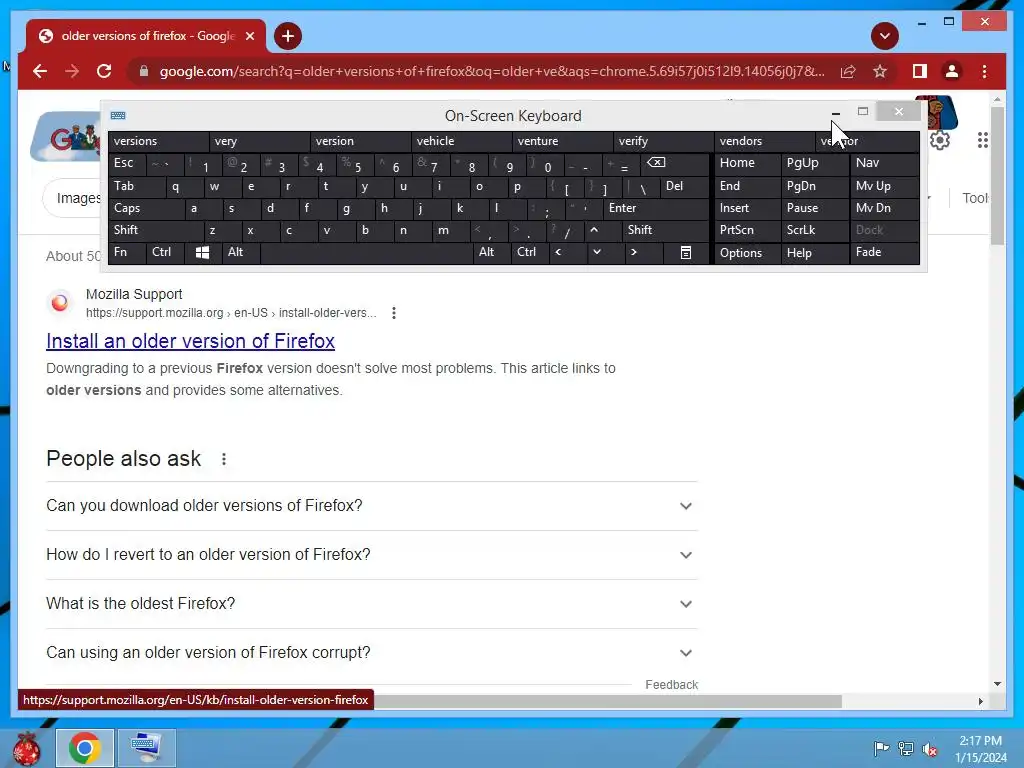Open a new Chrome tab

click(287, 36)
